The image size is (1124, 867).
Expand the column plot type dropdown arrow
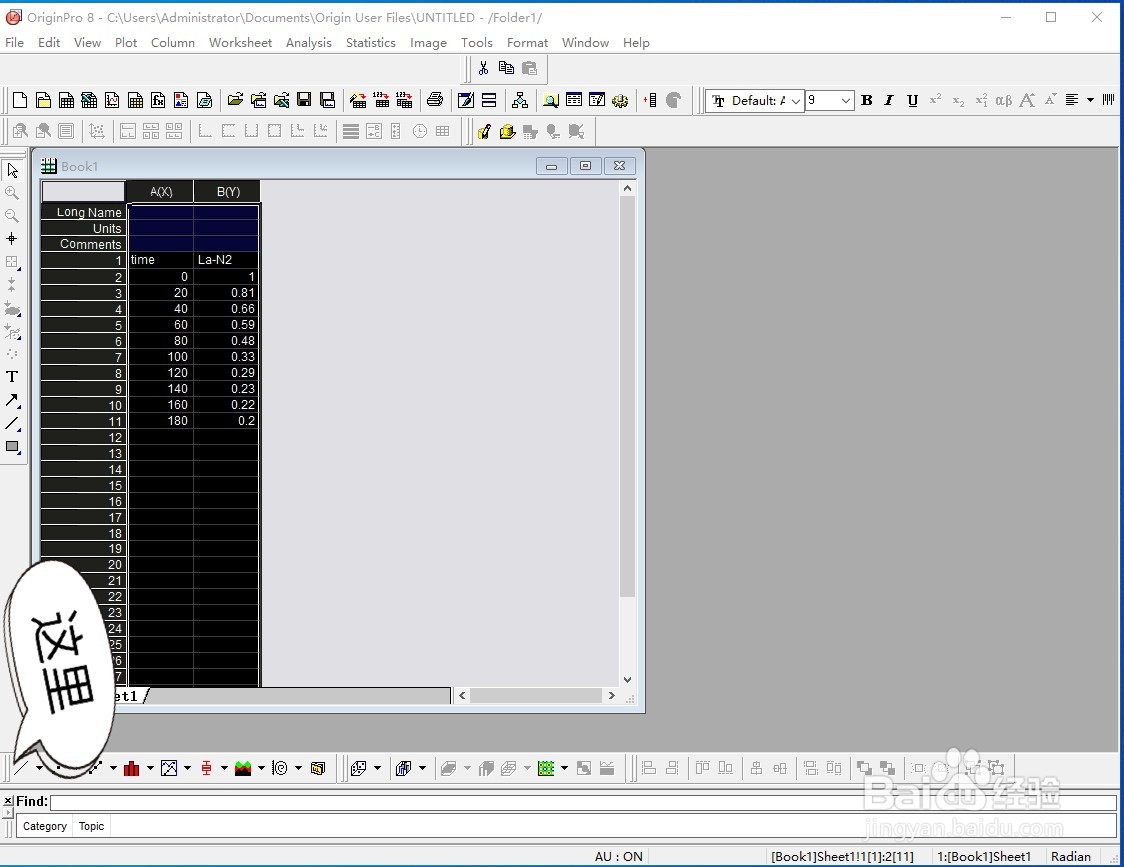[x=151, y=768]
